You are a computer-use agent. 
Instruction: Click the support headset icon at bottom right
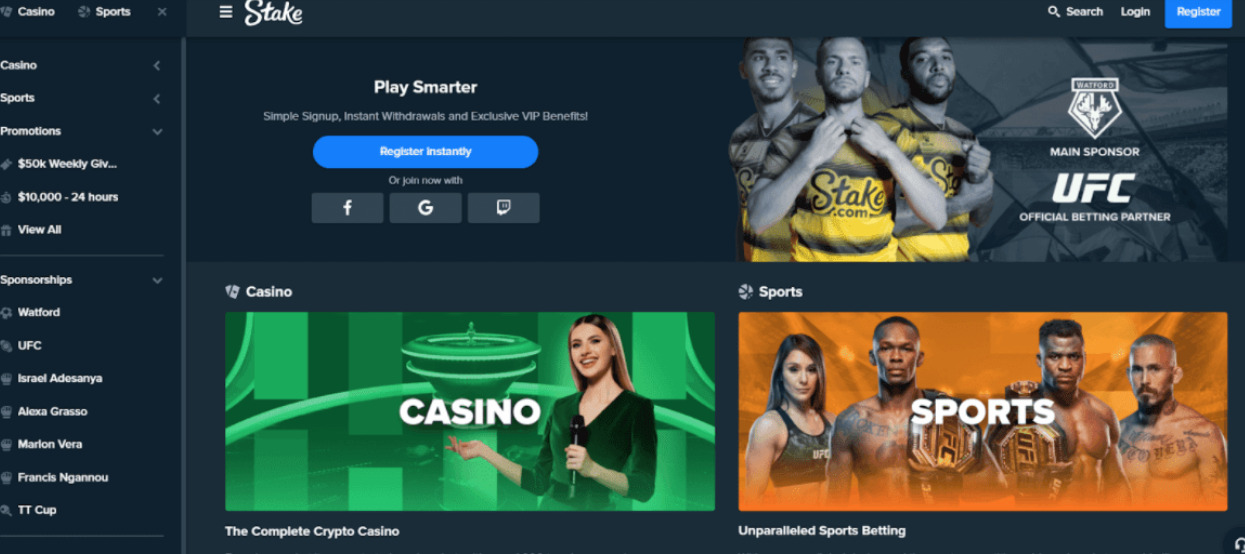pyautogui.click(x=1237, y=545)
